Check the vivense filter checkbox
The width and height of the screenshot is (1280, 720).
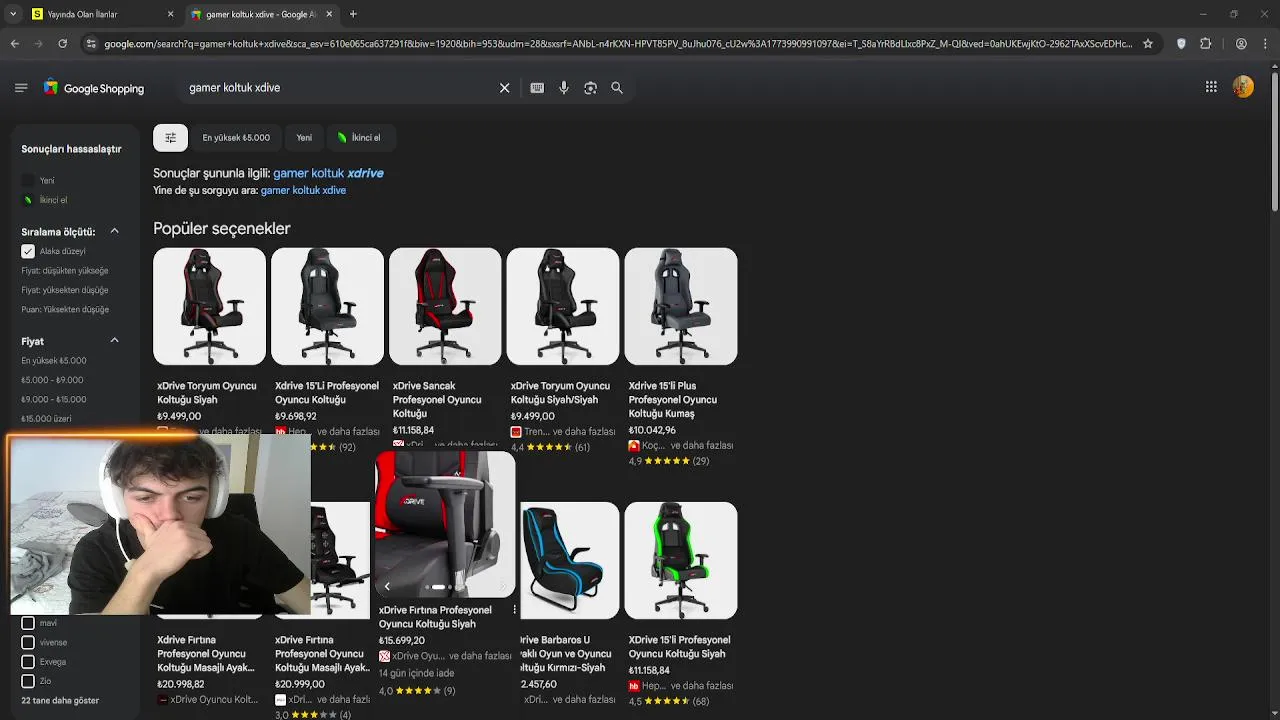(x=28, y=642)
